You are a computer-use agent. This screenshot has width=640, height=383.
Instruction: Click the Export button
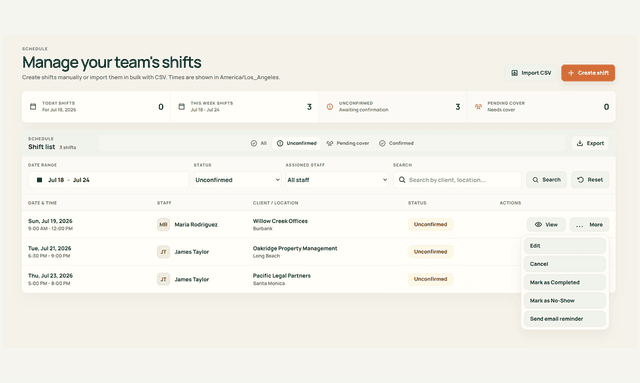[590, 143]
